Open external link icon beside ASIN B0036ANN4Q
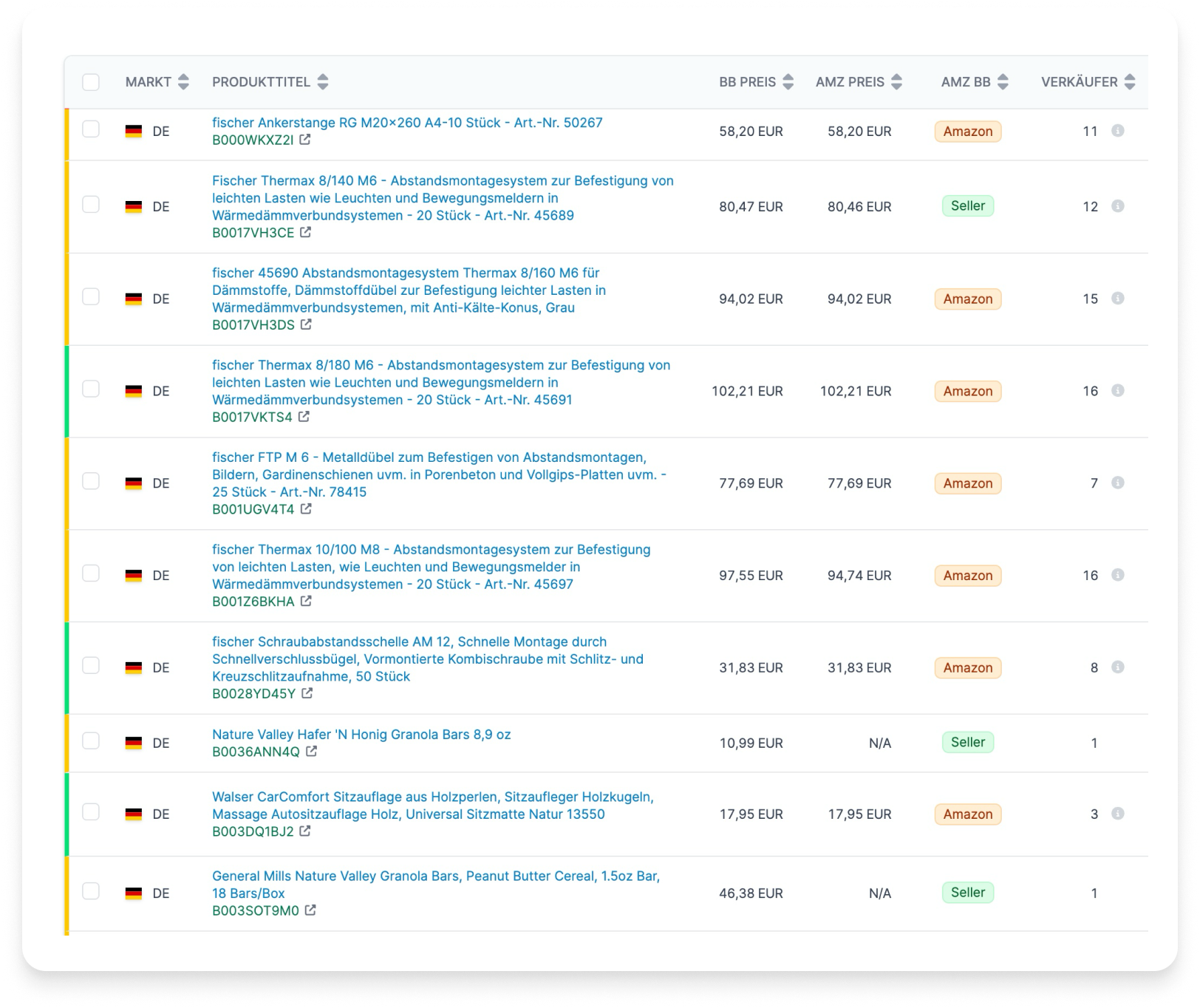The height and width of the screenshot is (1008, 1200). [311, 752]
